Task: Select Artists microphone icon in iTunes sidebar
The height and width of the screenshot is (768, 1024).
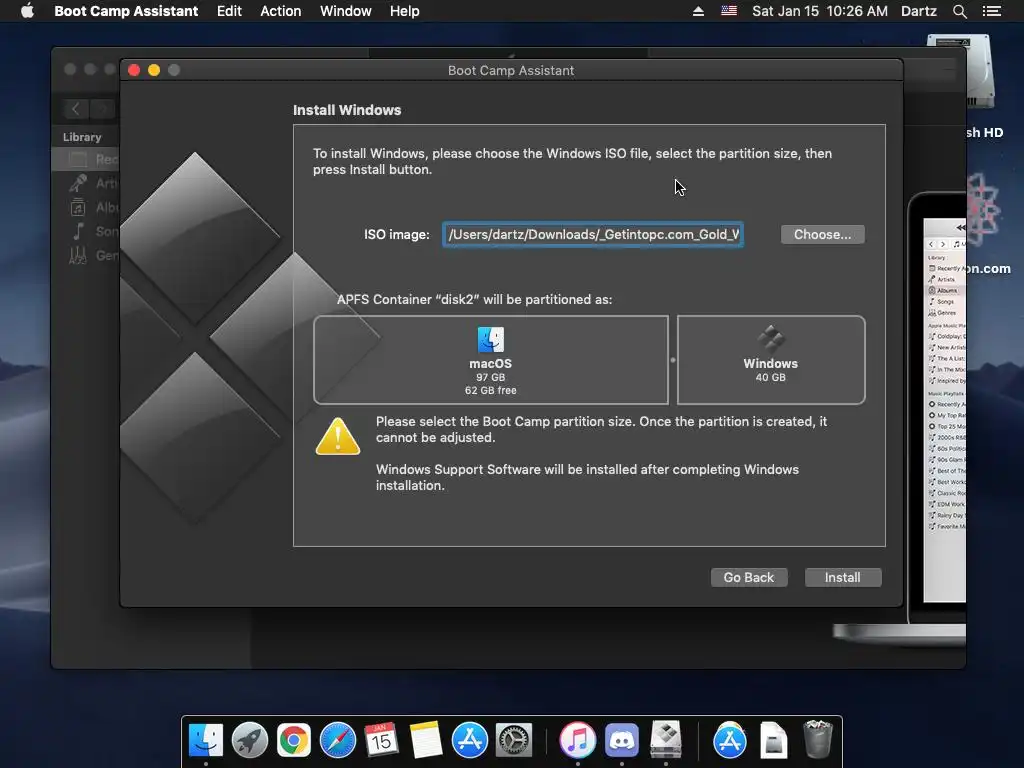Action: coord(78,184)
